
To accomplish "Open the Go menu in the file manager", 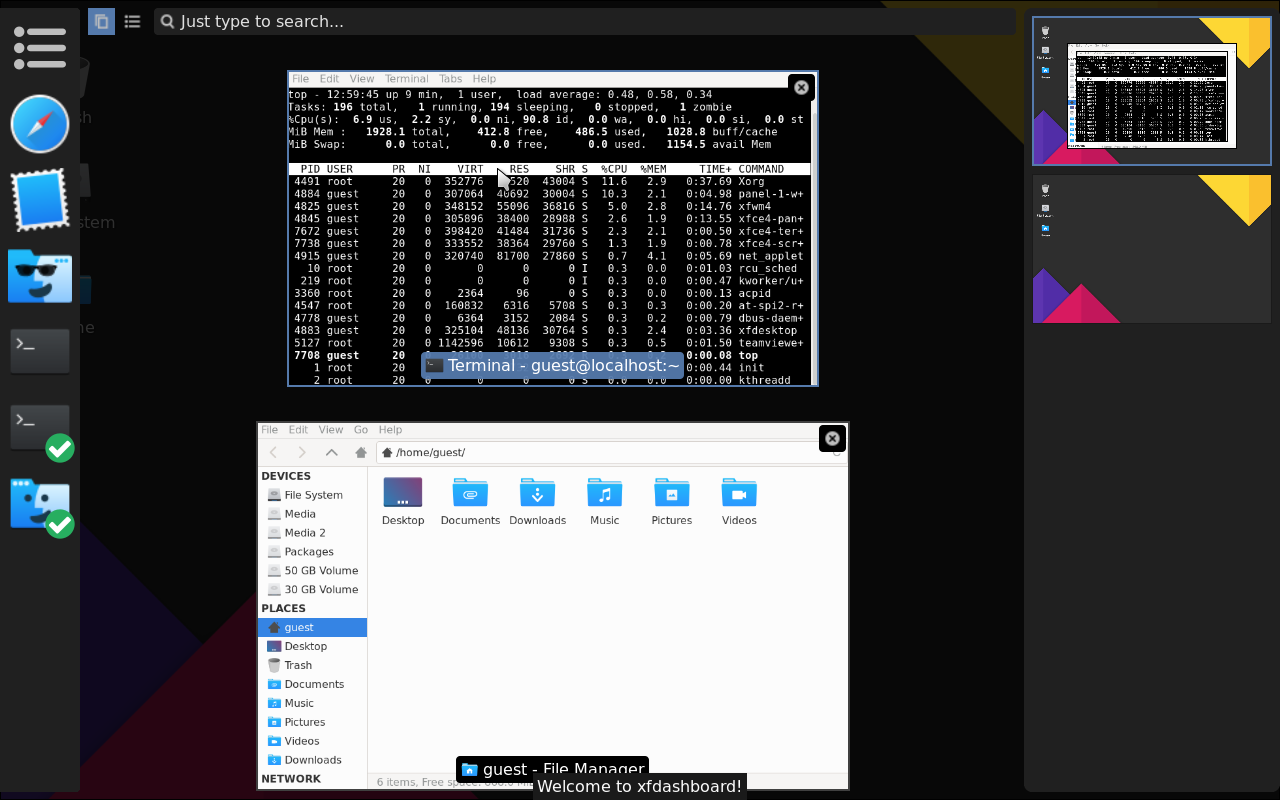I will click(360, 429).
